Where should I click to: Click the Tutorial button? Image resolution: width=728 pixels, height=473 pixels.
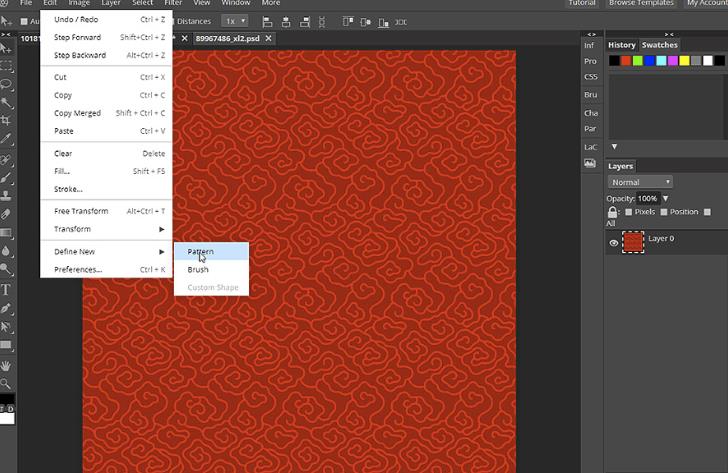[581, 3]
